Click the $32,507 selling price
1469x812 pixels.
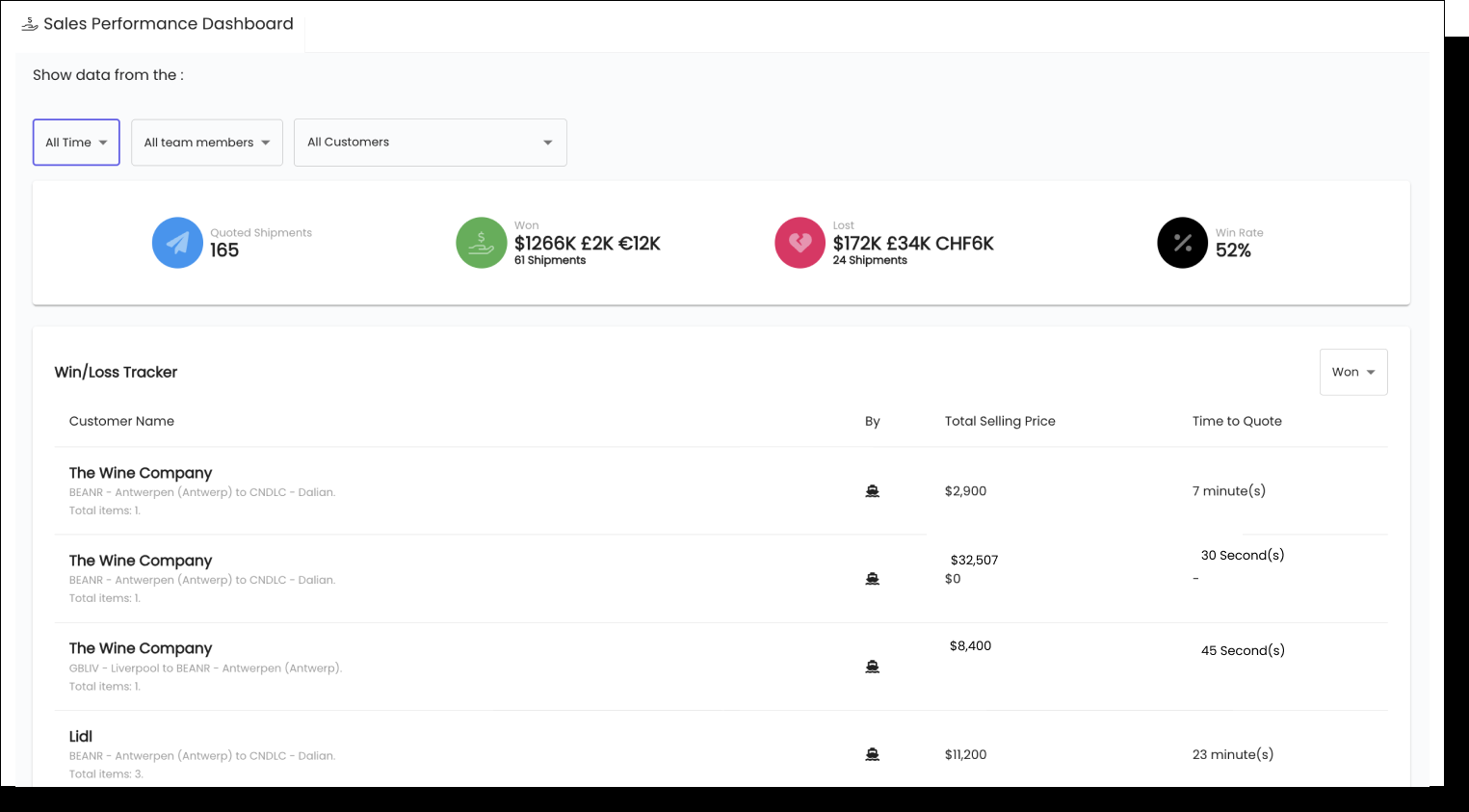pyautogui.click(x=974, y=561)
